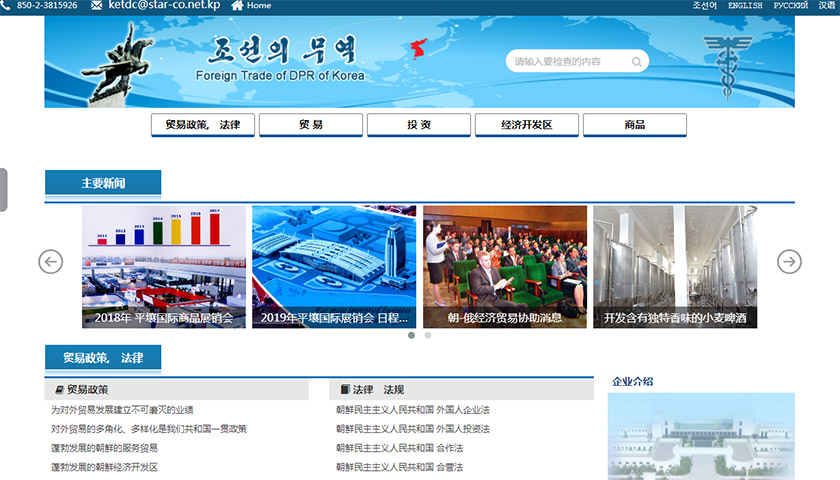Image resolution: width=840 pixels, height=480 pixels.
Task: Open 朝鲜民主主义人民共和国 合作法 link
Action: pyautogui.click(x=400, y=448)
